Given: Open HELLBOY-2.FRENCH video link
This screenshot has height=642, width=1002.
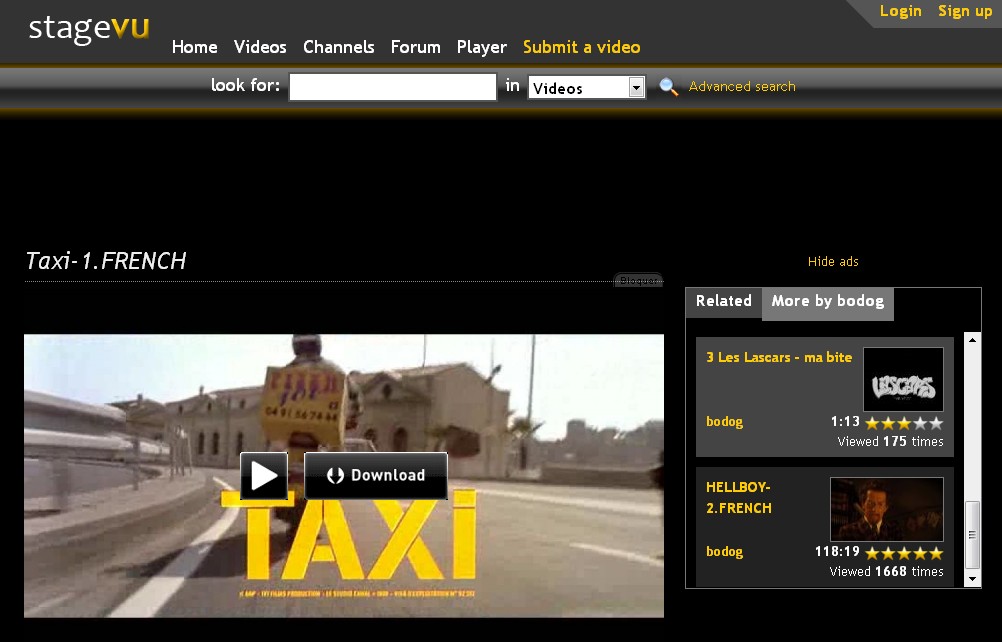Looking at the screenshot, I should coord(739,498).
